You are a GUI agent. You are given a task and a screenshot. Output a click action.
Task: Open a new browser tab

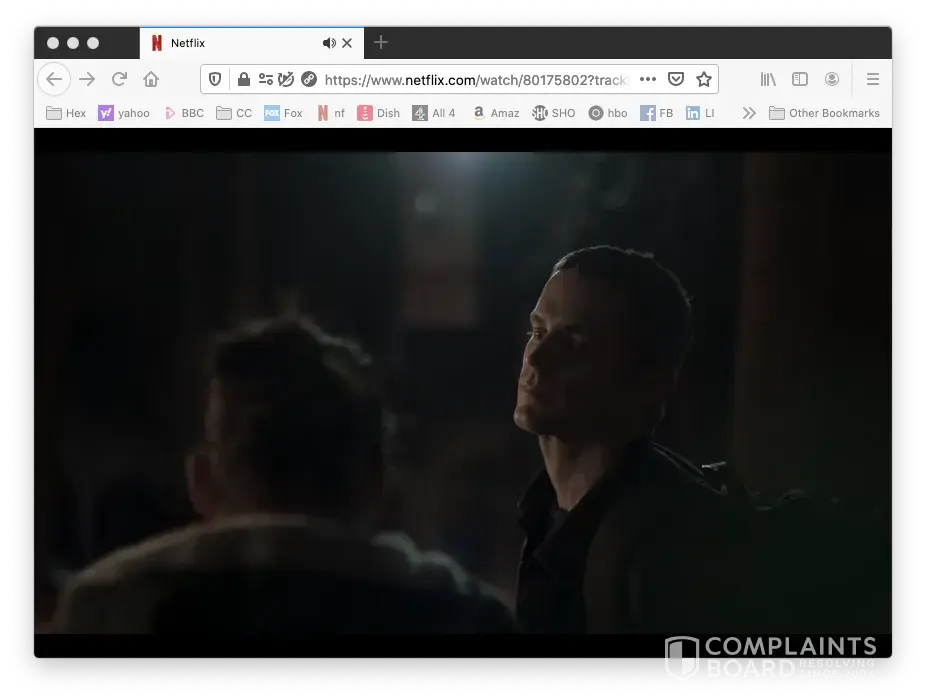coord(381,43)
